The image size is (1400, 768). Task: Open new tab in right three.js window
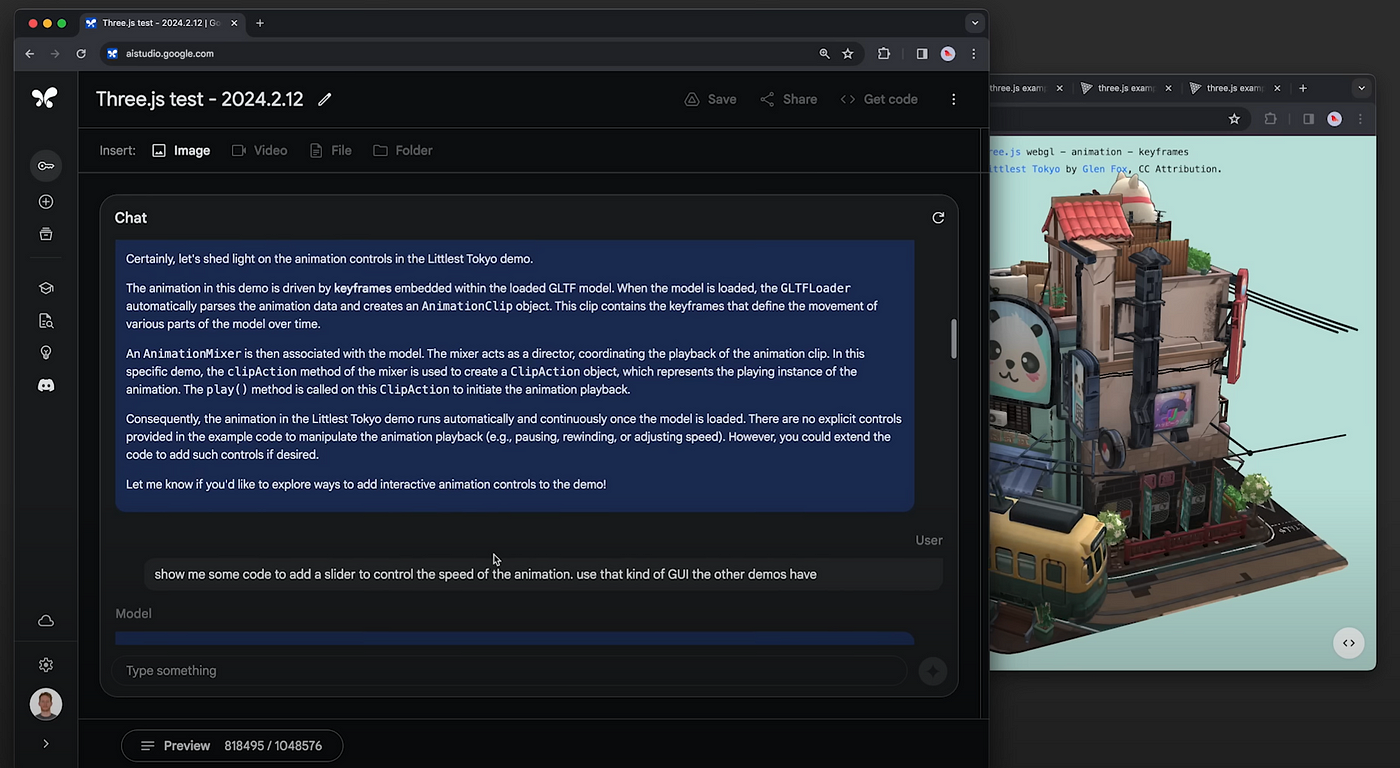point(1303,88)
